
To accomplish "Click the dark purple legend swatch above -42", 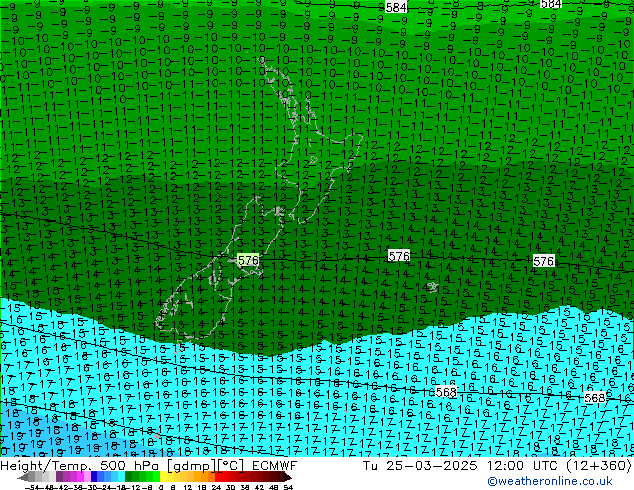I will point(59,476).
